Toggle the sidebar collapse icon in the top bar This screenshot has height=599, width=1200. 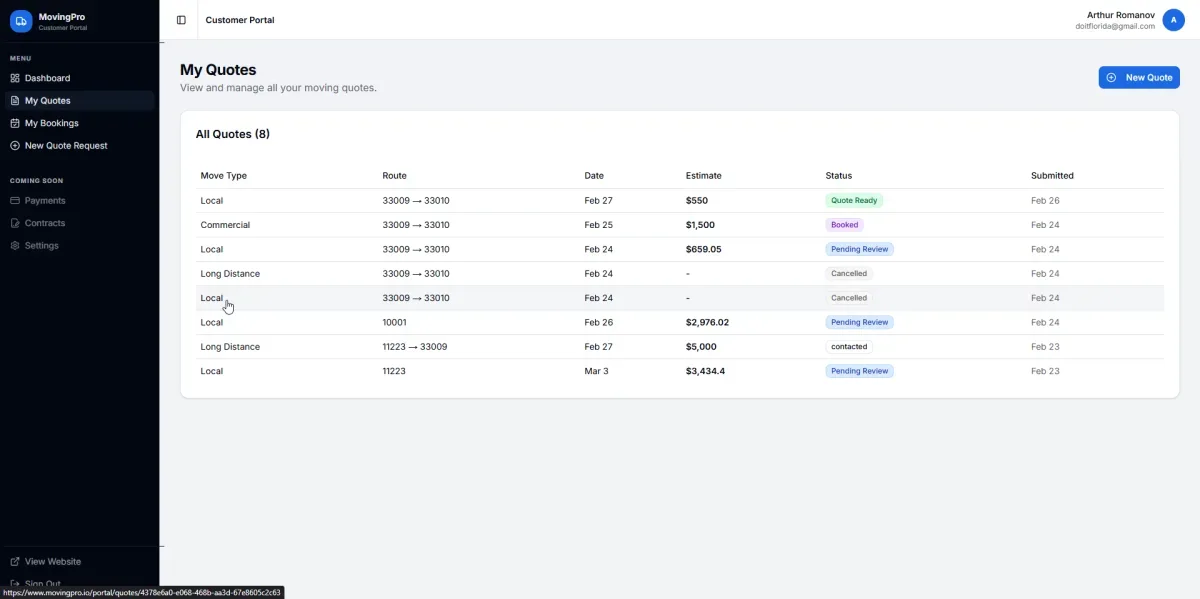[x=180, y=19]
